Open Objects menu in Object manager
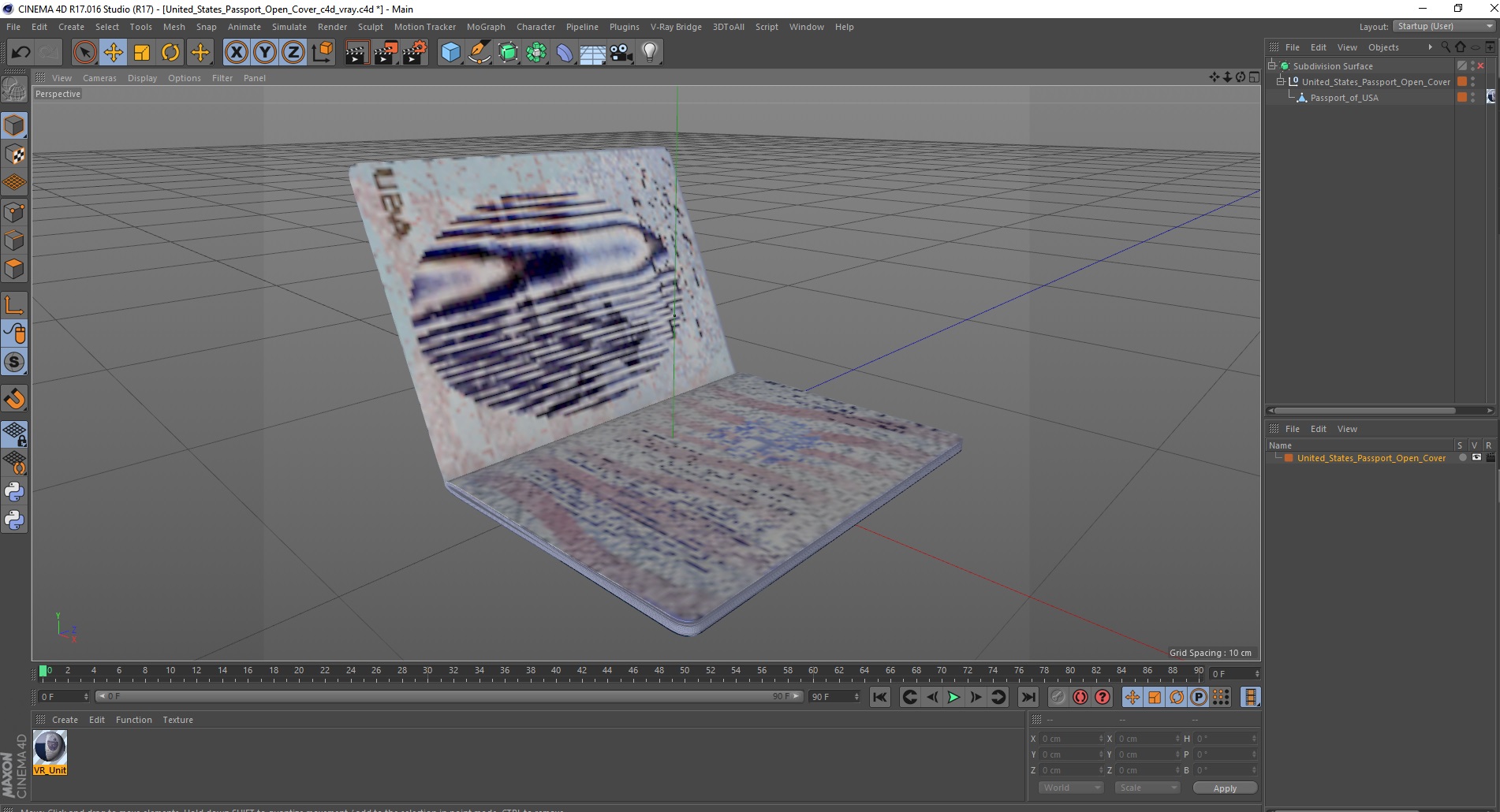Image resolution: width=1500 pixels, height=812 pixels. (1382, 47)
